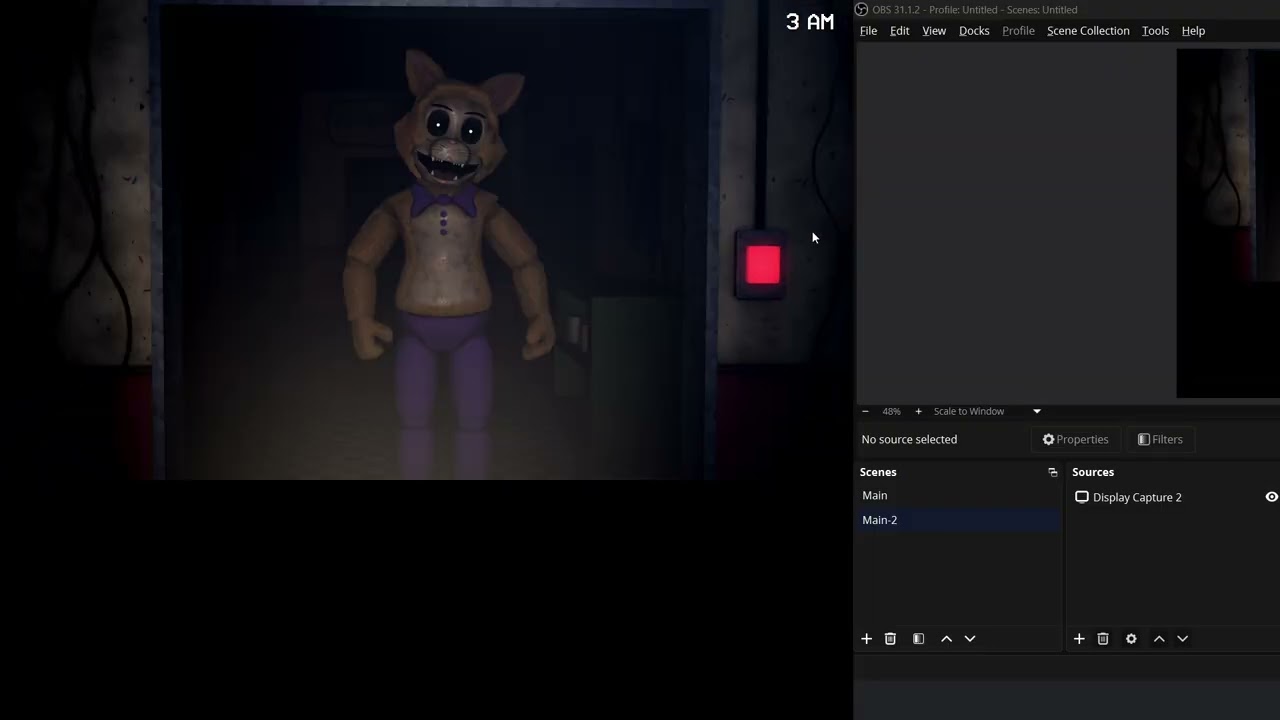Click the display icon beside Display Capture 2
The height and width of the screenshot is (720, 1280).
[x=1082, y=497]
